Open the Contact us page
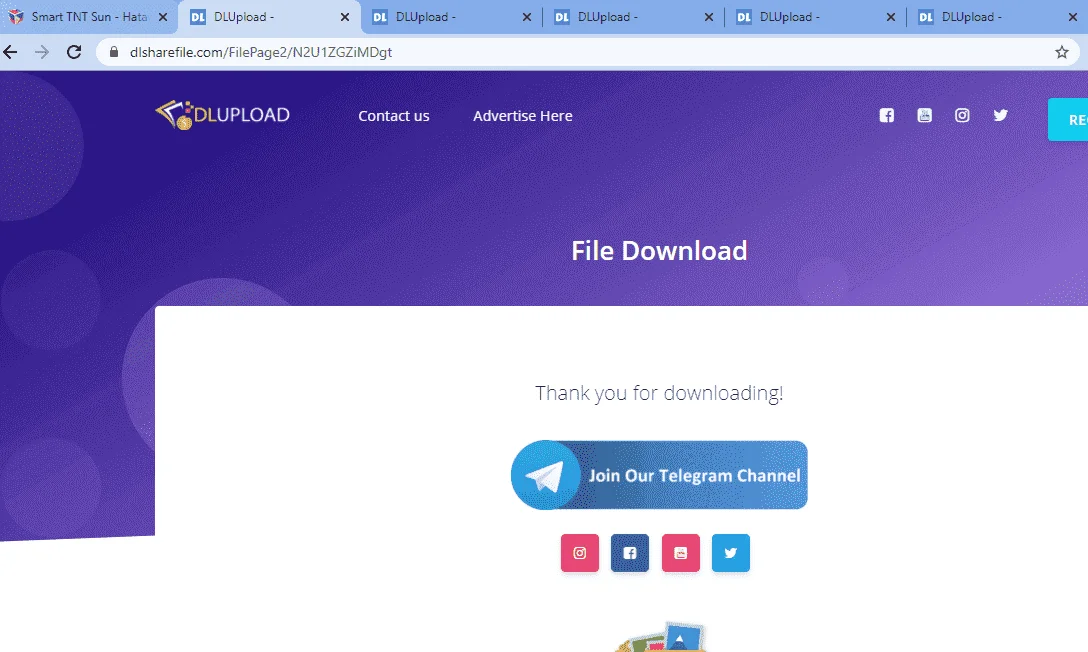This screenshot has height=652, width=1088. [x=393, y=116]
